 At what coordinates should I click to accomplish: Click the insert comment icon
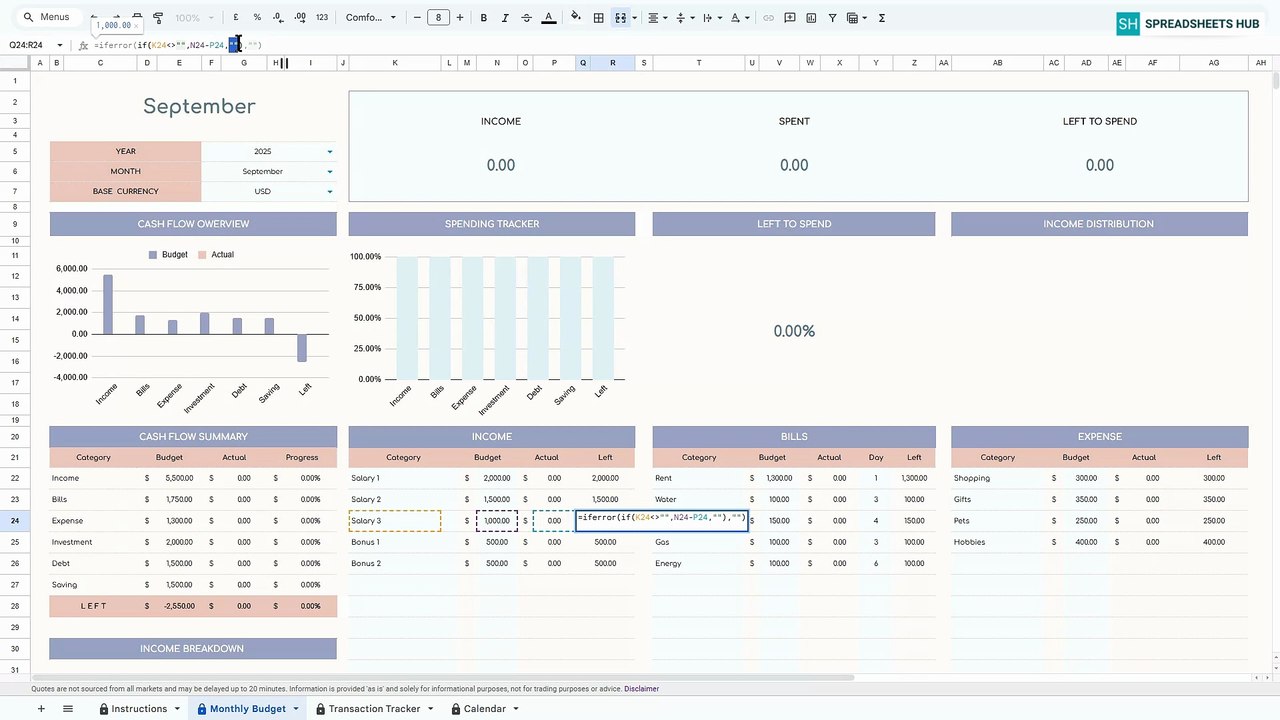[790, 18]
